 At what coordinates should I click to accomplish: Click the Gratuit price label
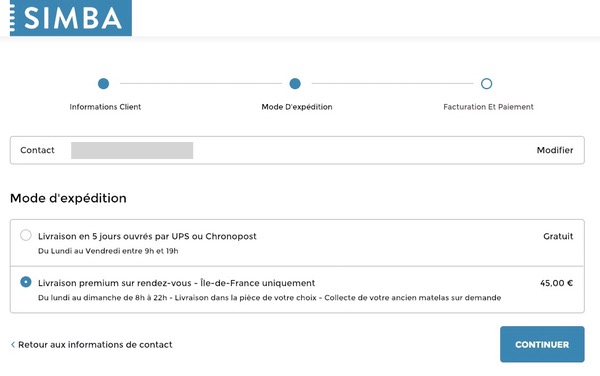pyautogui.click(x=558, y=236)
